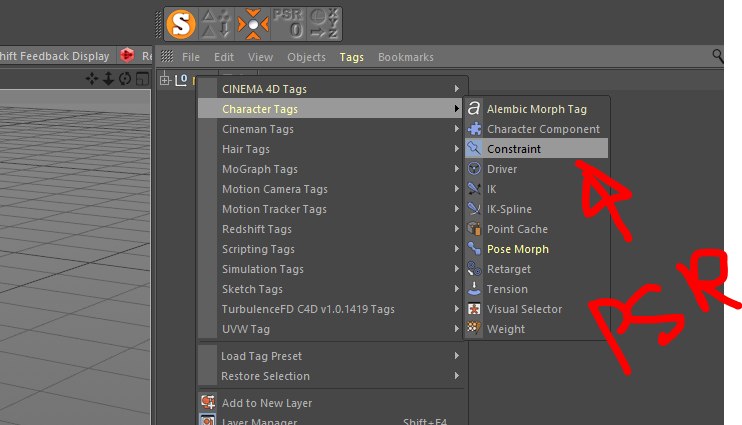Click the XYZ coordinate system icon
Viewport: 742px width, 425px height.
323,24
